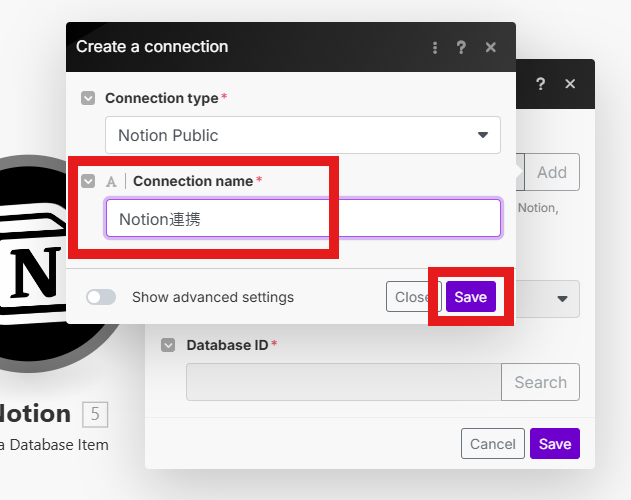Click the text type icon beside Connection name

pyautogui.click(x=111, y=182)
